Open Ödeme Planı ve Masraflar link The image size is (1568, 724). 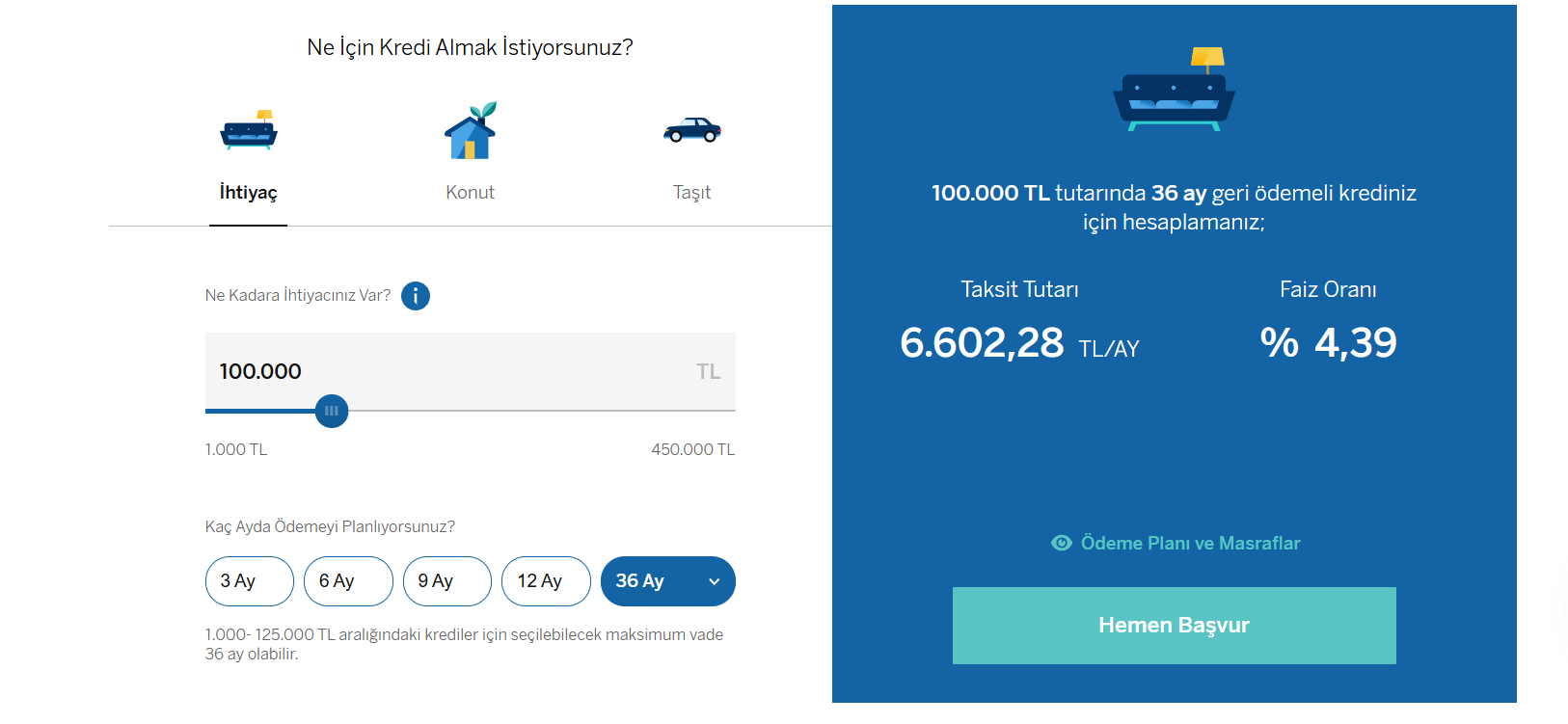(x=1190, y=544)
